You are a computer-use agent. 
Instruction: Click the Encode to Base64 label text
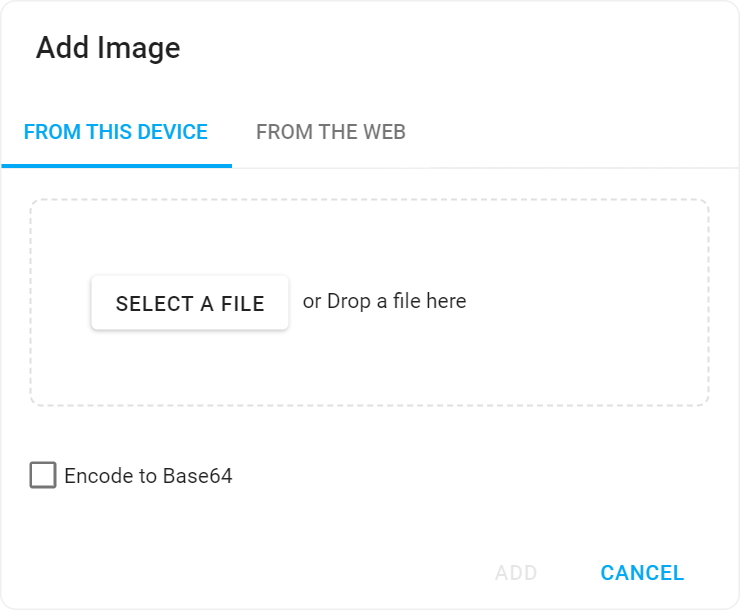coord(148,476)
